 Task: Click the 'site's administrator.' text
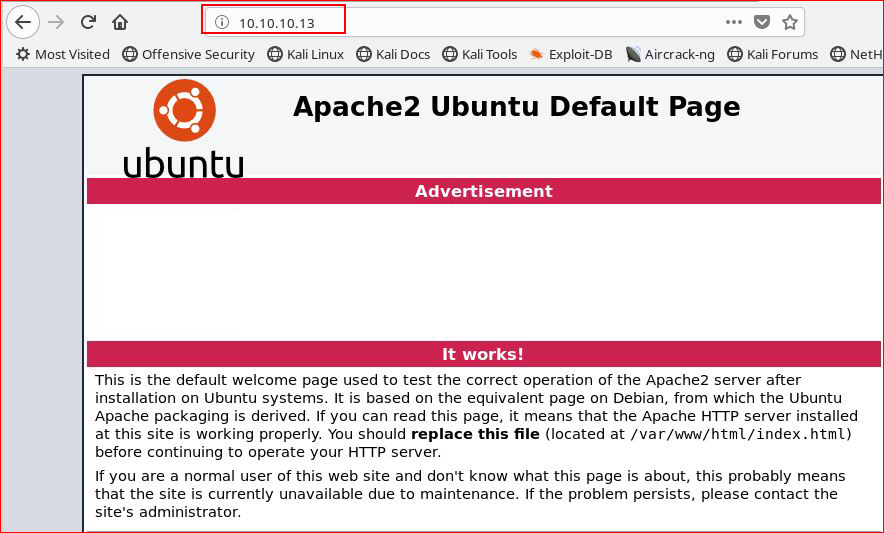pyautogui.click(x=168, y=512)
